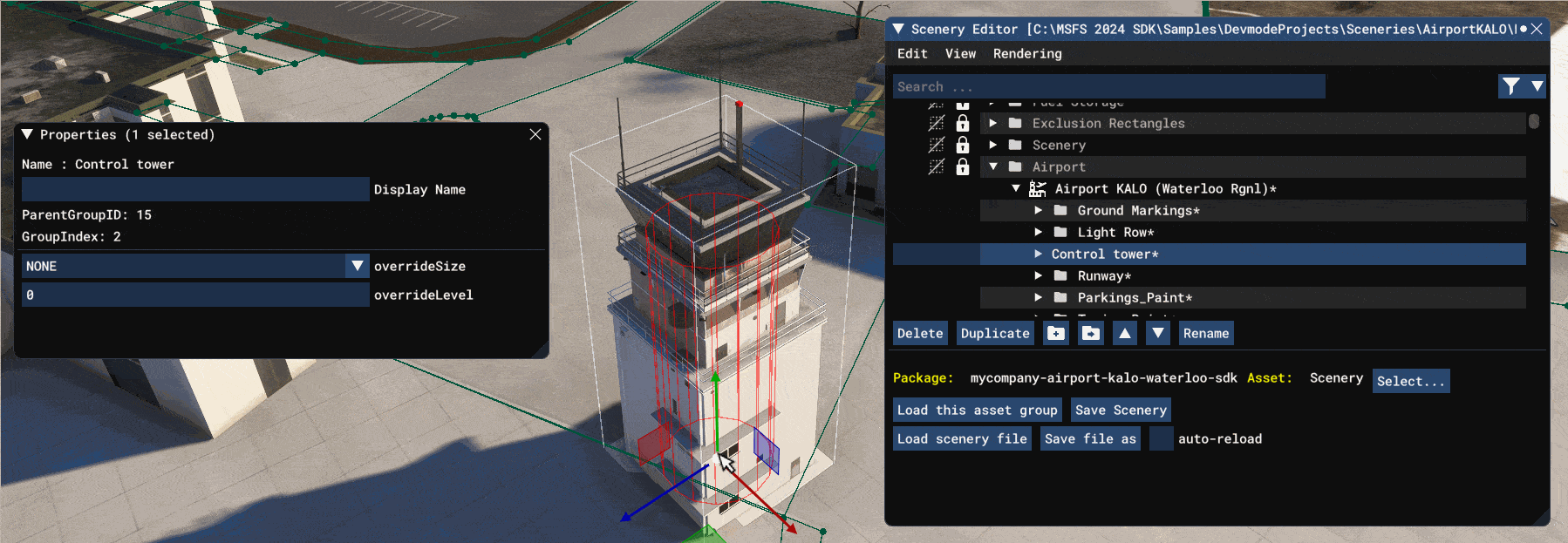Move selected item down with arrow button
The image size is (1568, 543).
tap(1157, 333)
